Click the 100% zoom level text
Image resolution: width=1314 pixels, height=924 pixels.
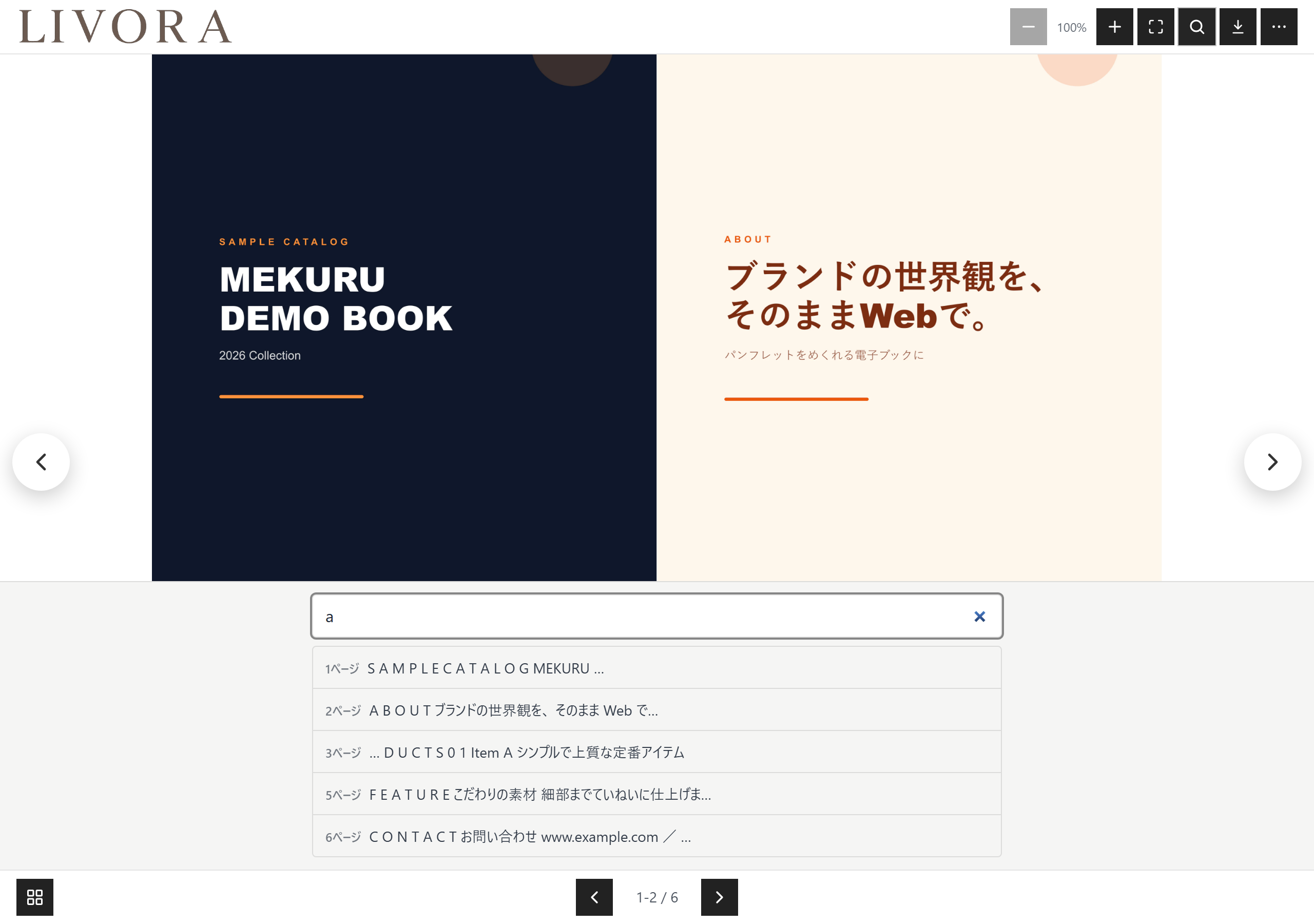pos(1071,28)
